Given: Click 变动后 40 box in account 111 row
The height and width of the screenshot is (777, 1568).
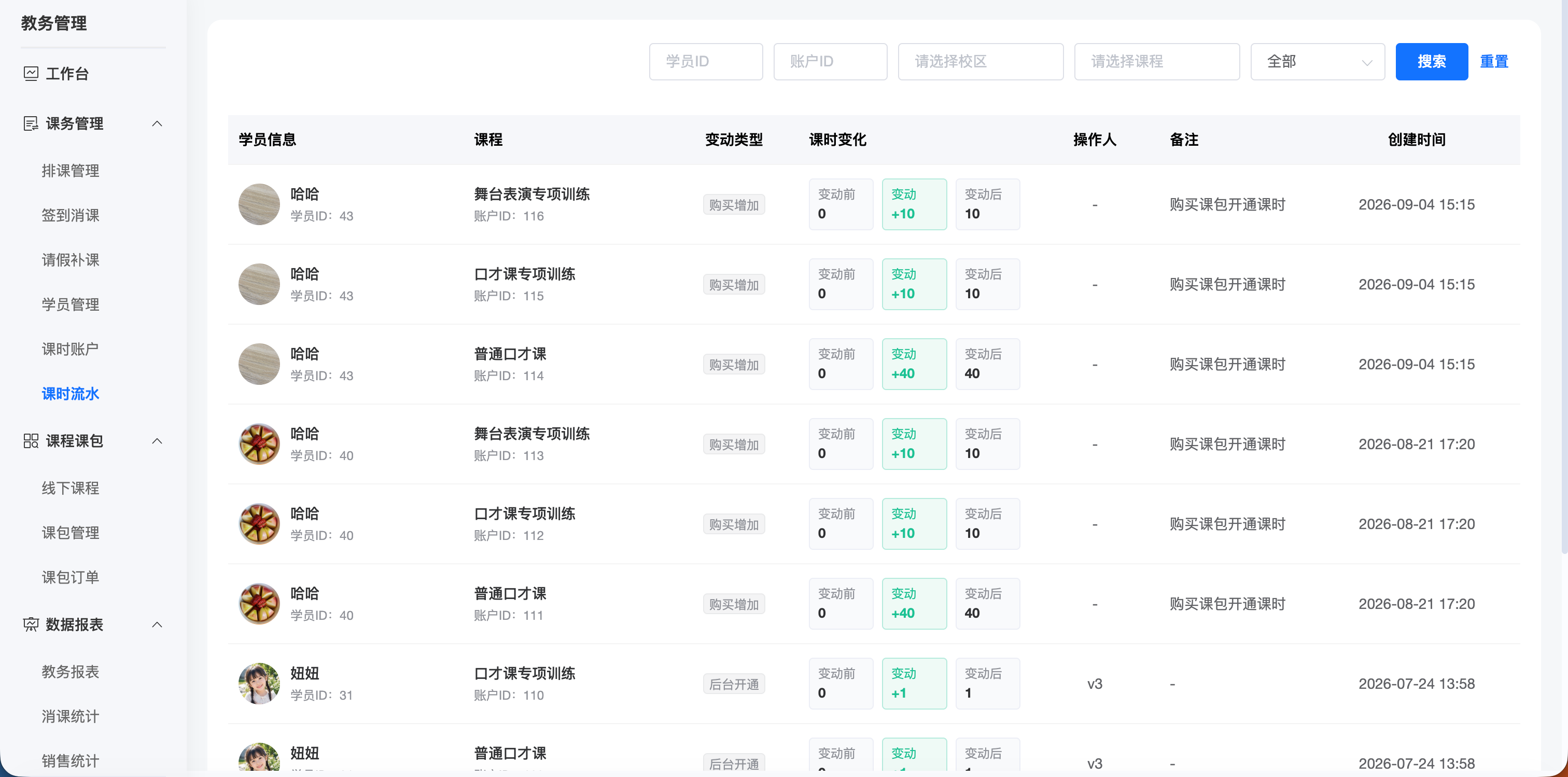Looking at the screenshot, I should click(987, 603).
